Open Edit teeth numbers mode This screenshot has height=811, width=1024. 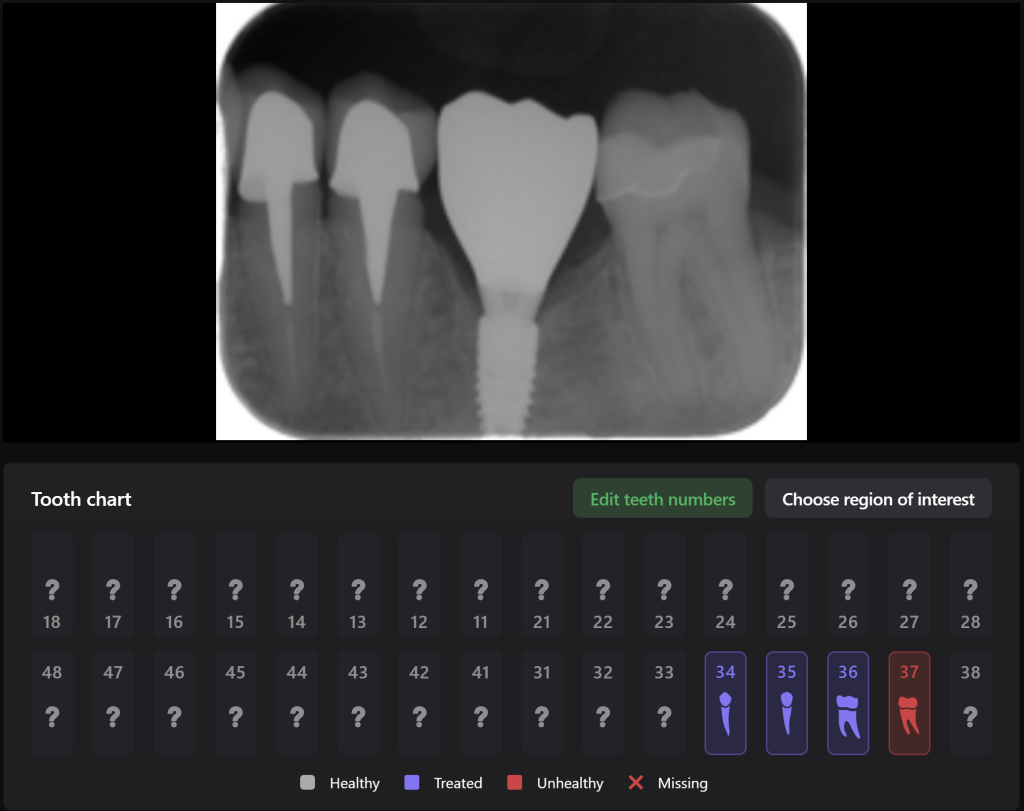(662, 498)
